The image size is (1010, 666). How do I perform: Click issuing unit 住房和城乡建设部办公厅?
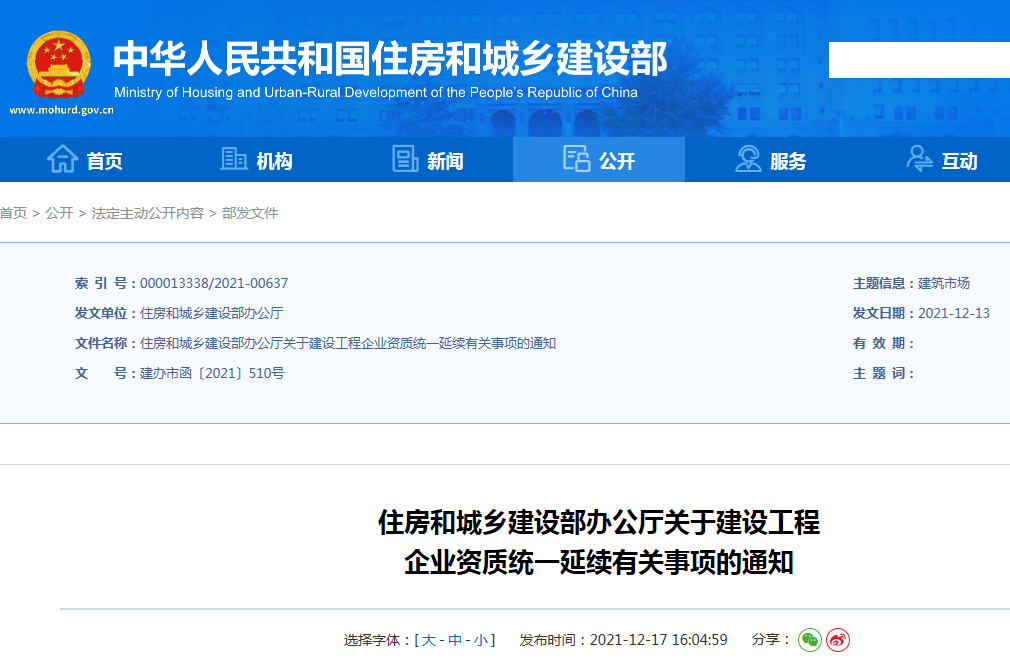(x=211, y=314)
